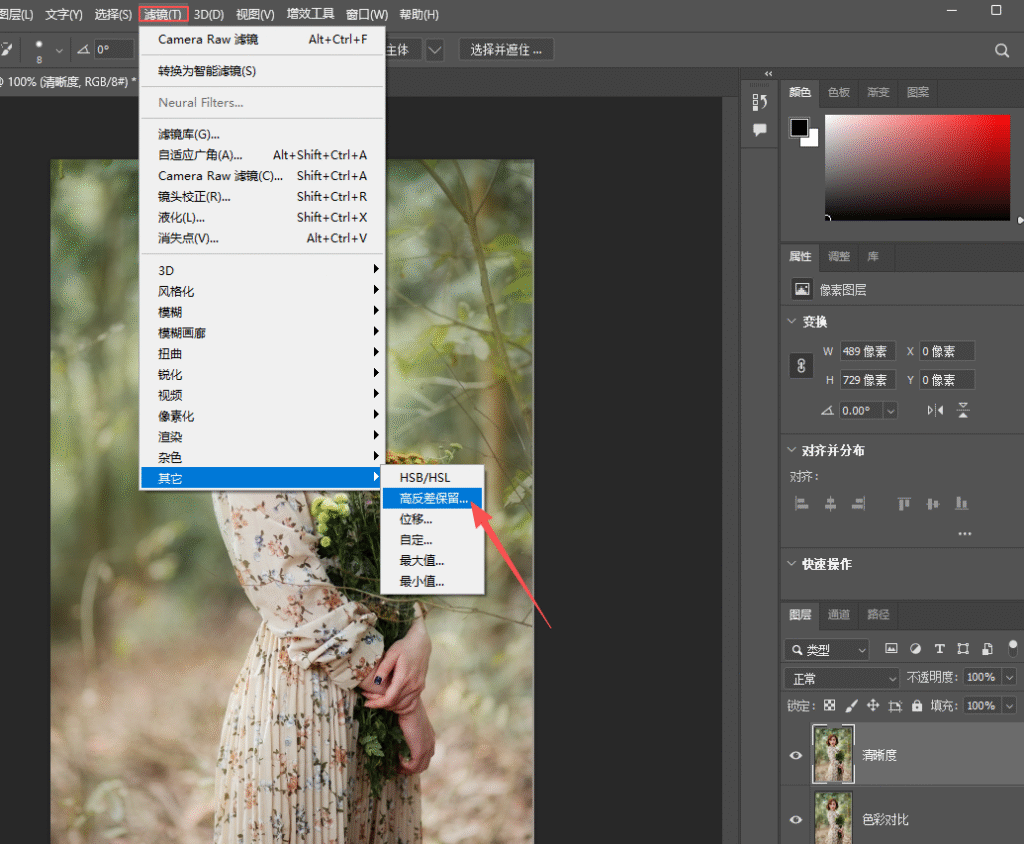Filter layers by shape layer type
Screen dimensions: 1024x844
coord(963,649)
